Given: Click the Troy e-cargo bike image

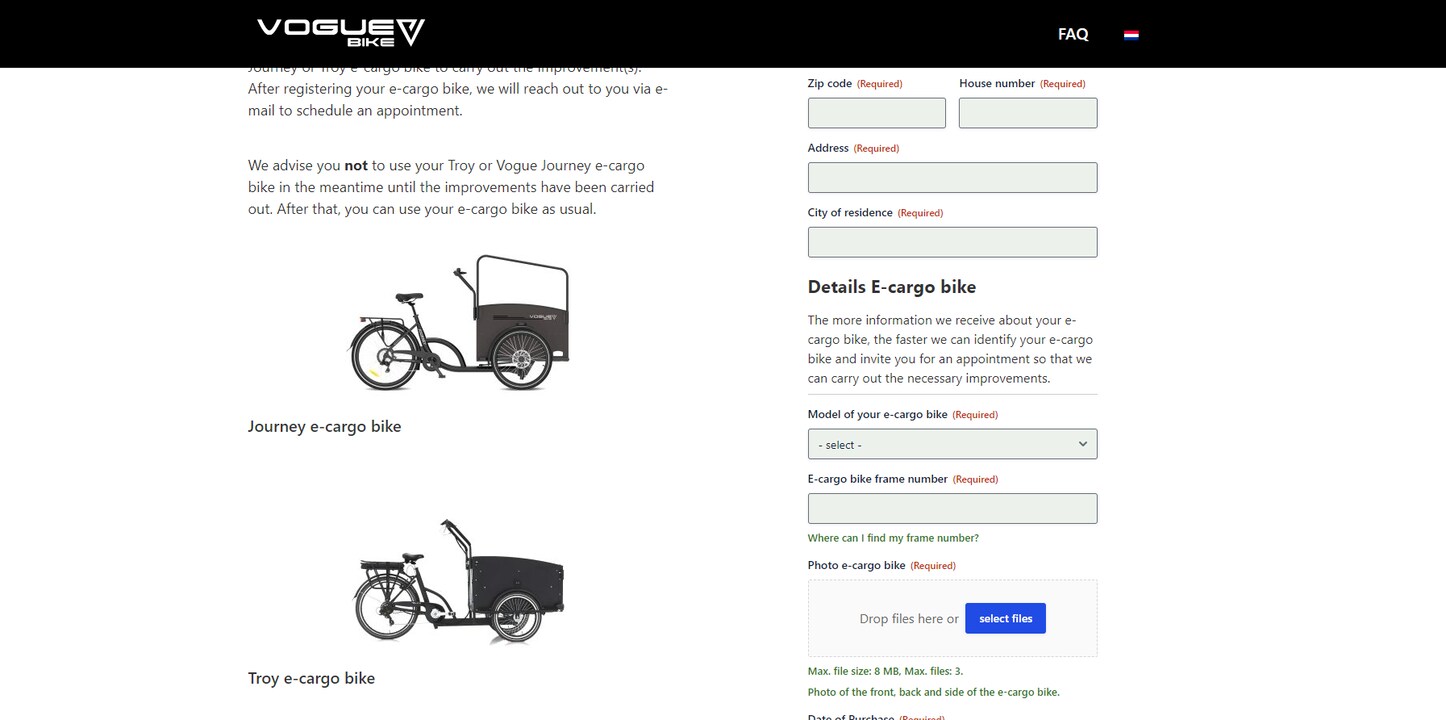Looking at the screenshot, I should (x=459, y=580).
